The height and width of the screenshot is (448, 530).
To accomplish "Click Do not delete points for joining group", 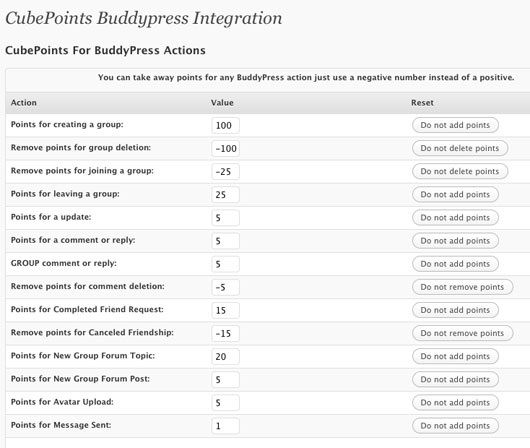I will [x=460, y=171].
